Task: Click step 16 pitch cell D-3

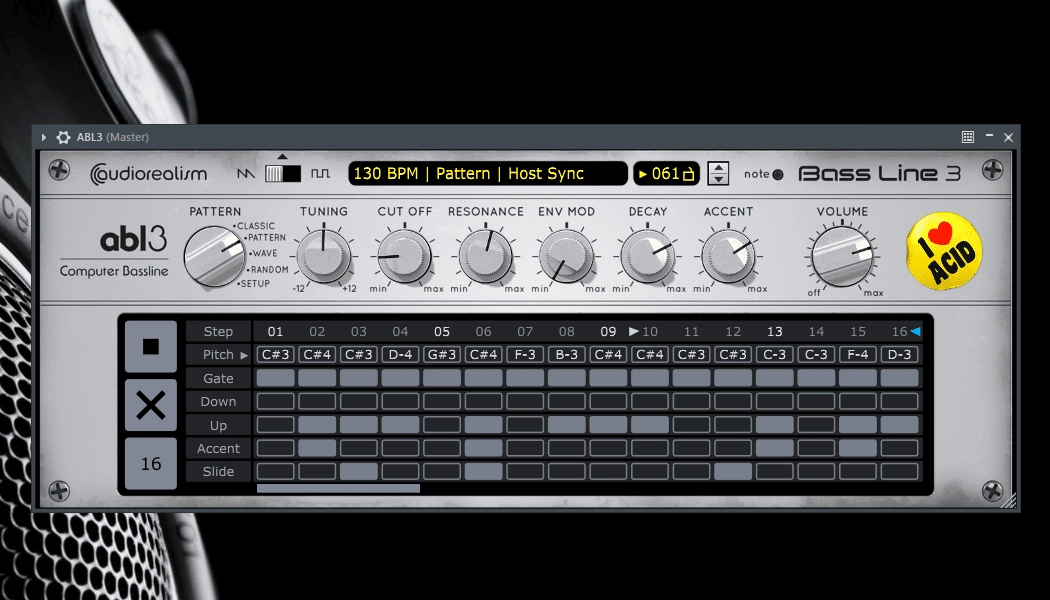Action: point(899,354)
